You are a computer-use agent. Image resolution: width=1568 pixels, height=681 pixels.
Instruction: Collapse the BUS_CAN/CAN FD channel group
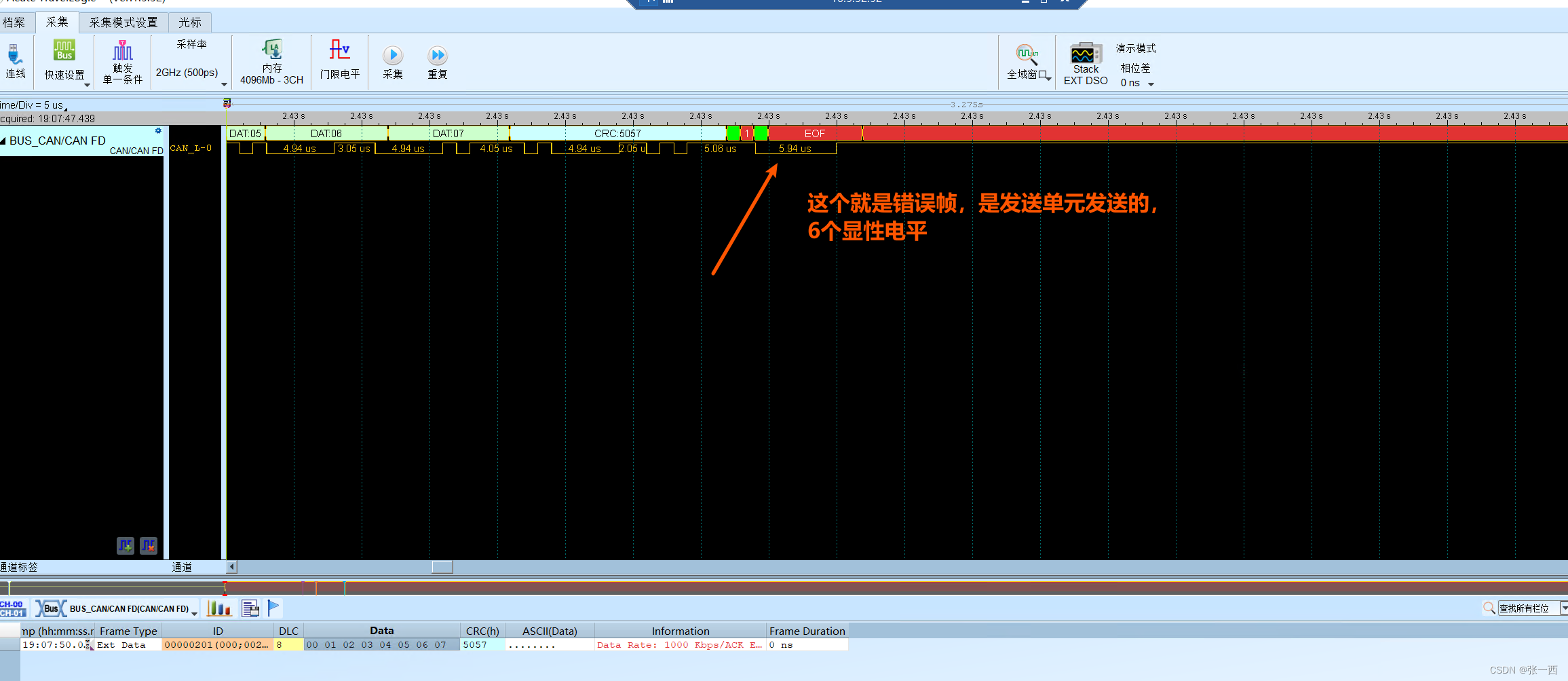3,141
